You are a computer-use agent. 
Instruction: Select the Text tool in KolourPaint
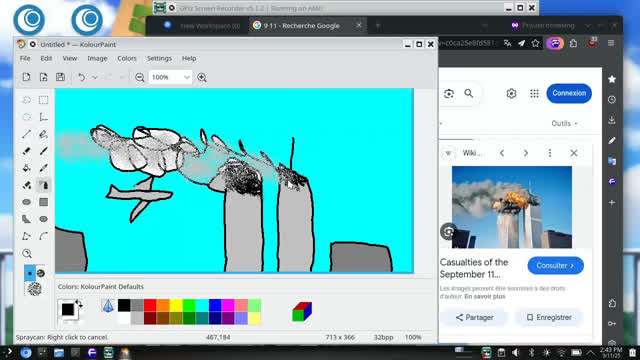[43, 117]
